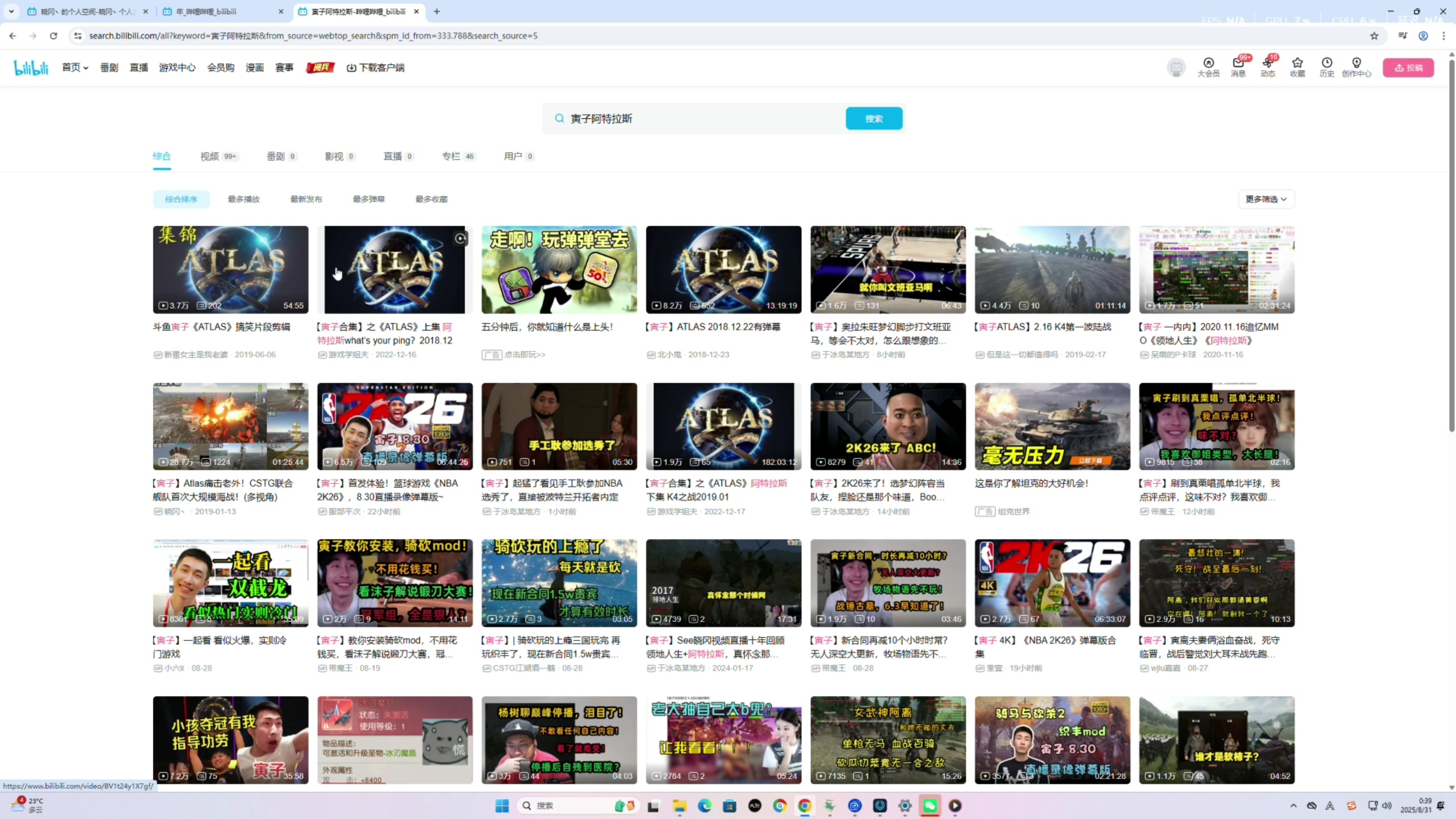Open 游戏中心 in top navigation

(177, 68)
